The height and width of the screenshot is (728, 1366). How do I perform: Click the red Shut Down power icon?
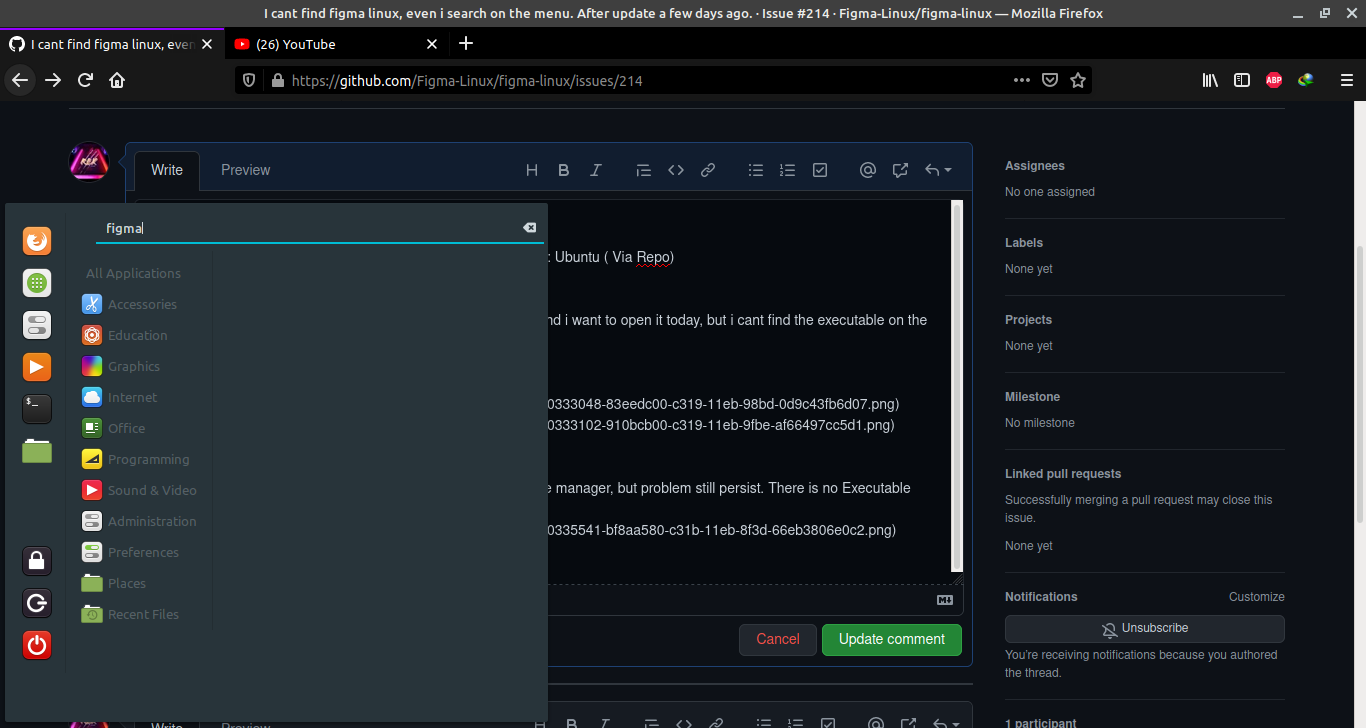[x=37, y=645]
